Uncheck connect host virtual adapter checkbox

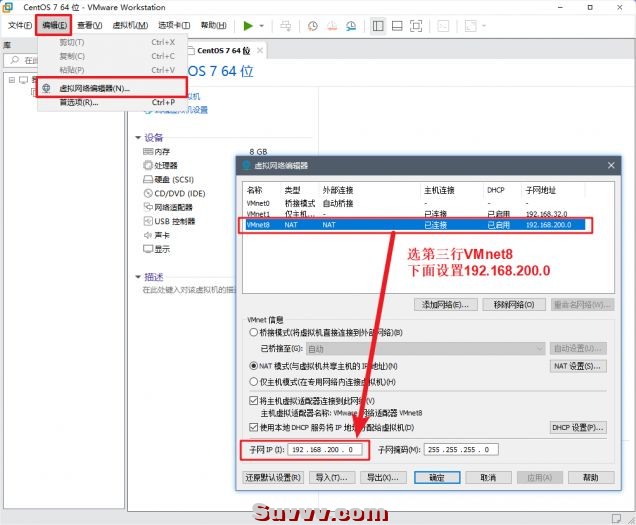[x=253, y=400]
